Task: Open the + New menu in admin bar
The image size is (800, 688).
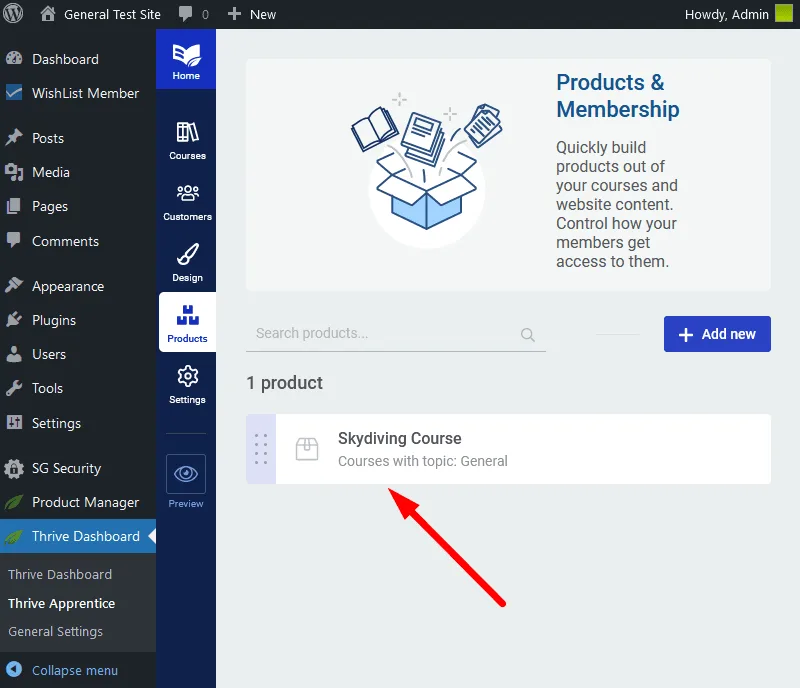Action: pos(248,14)
